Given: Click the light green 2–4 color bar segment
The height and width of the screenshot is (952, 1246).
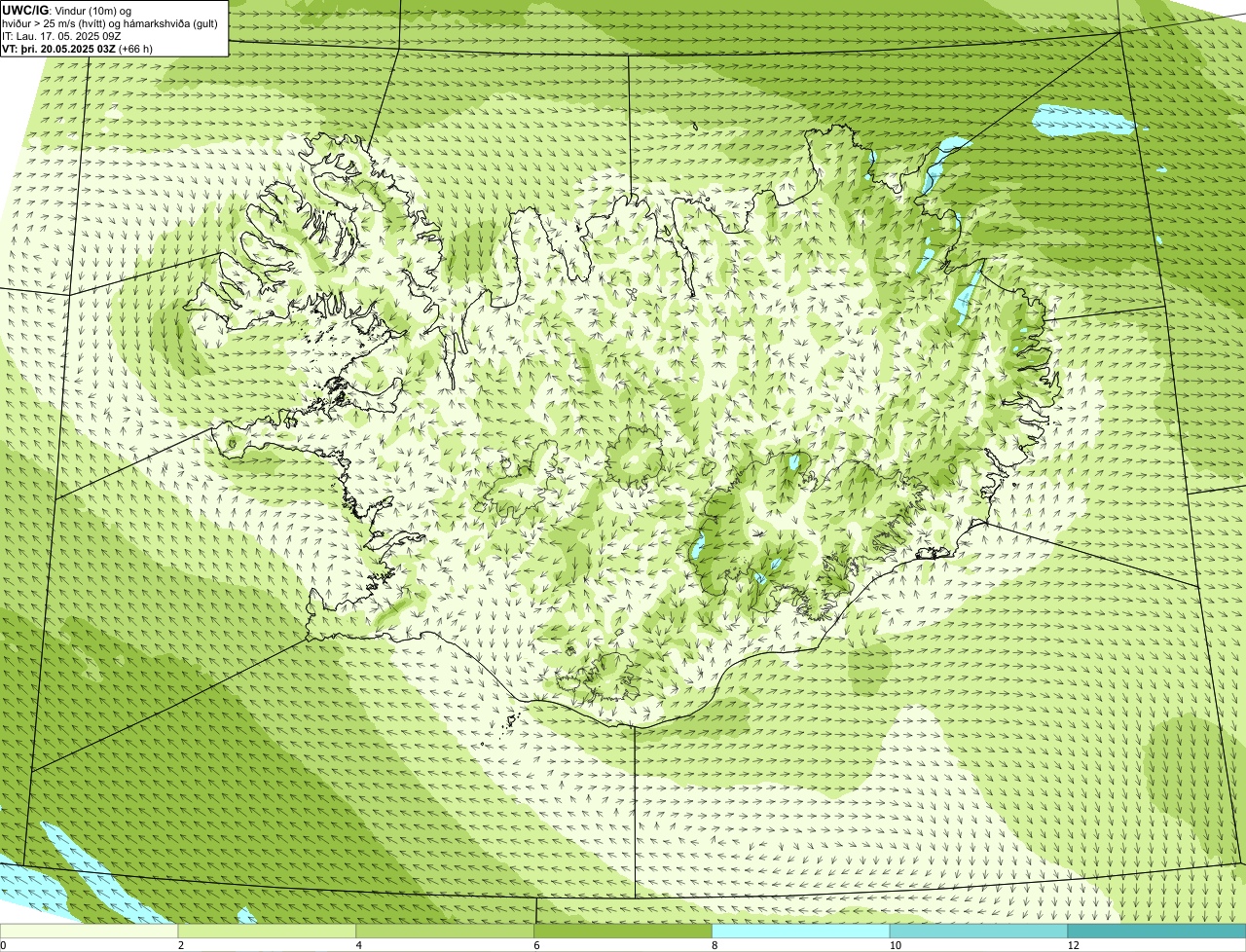Looking at the screenshot, I should (268, 931).
